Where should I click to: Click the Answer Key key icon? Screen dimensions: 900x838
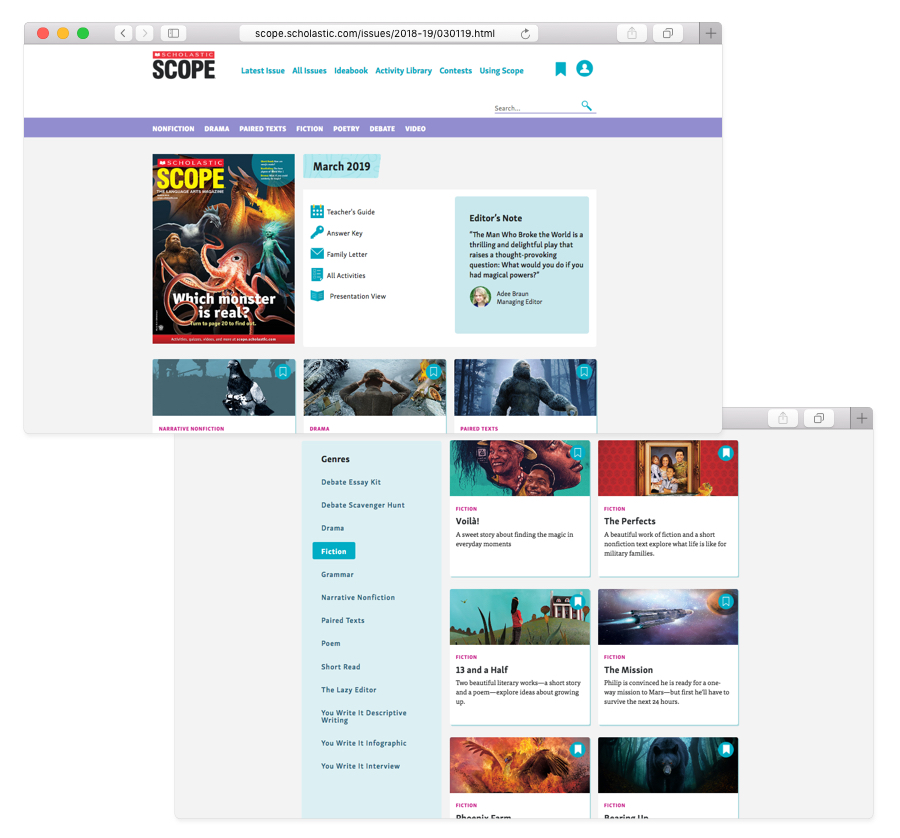pos(317,232)
